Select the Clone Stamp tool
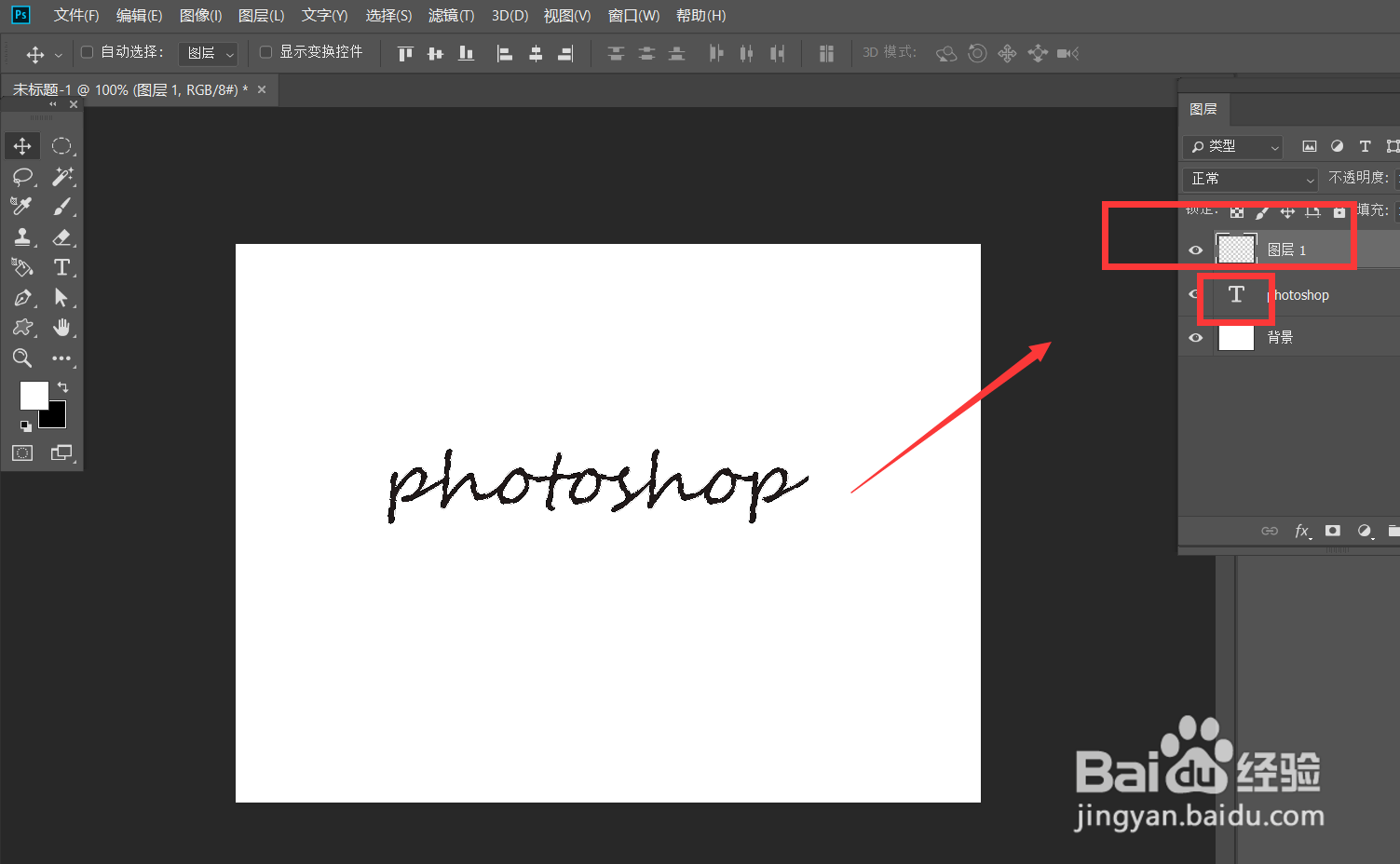 [x=22, y=236]
